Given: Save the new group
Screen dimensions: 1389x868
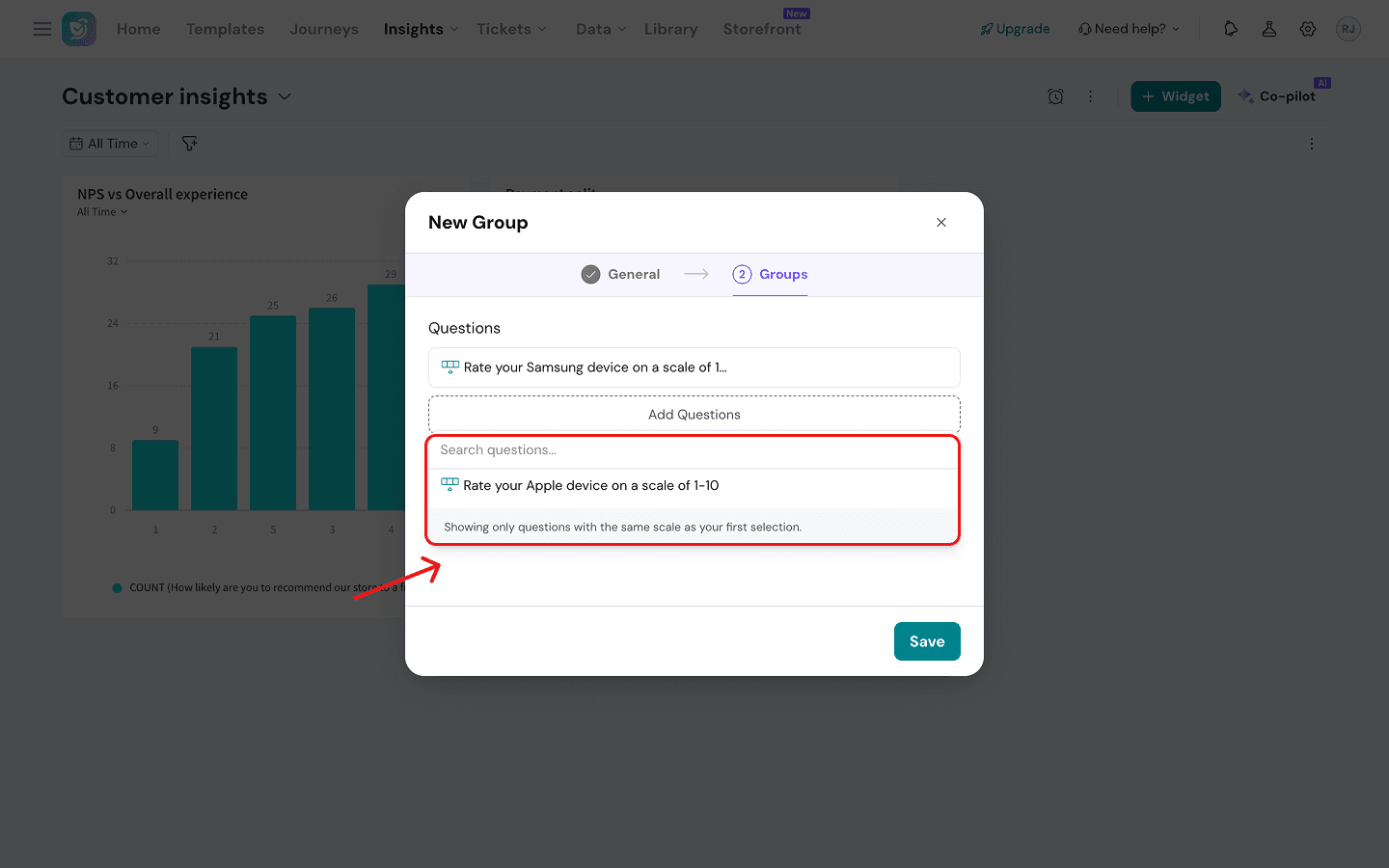Looking at the screenshot, I should click(927, 641).
